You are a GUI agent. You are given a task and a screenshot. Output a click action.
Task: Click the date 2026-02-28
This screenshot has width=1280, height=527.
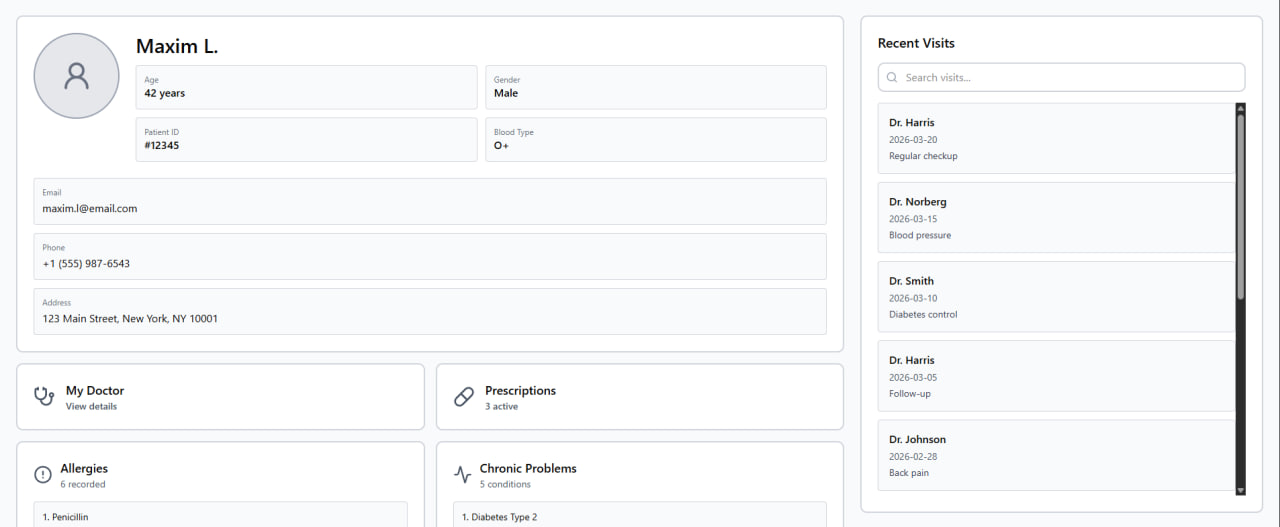pos(913,457)
